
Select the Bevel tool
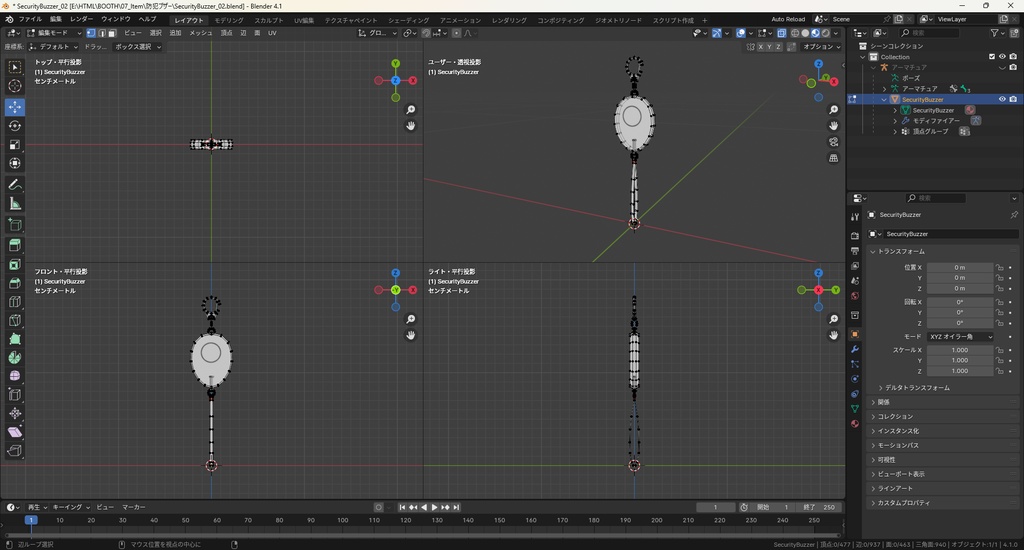pos(14,283)
